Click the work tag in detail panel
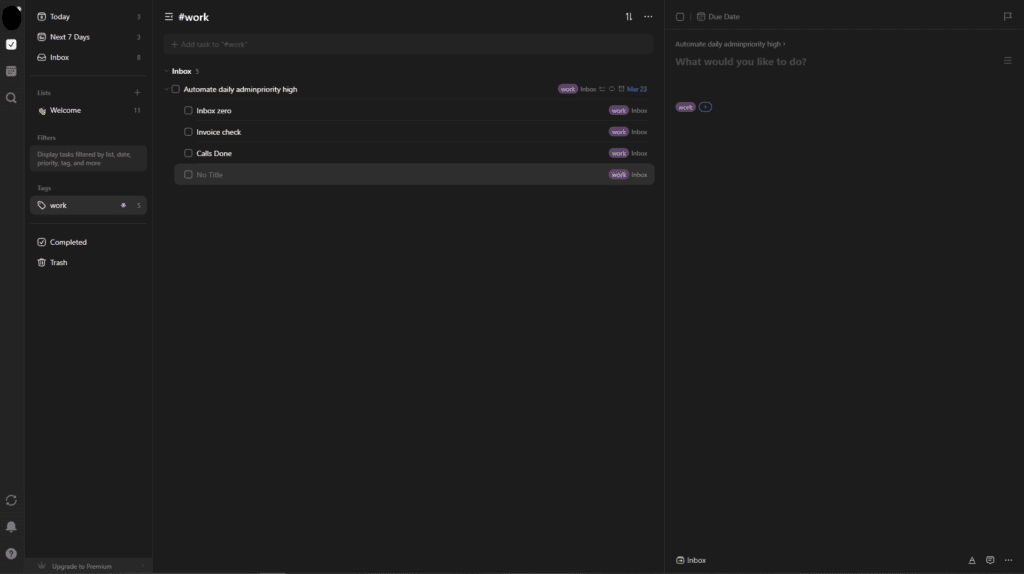 click(x=685, y=107)
